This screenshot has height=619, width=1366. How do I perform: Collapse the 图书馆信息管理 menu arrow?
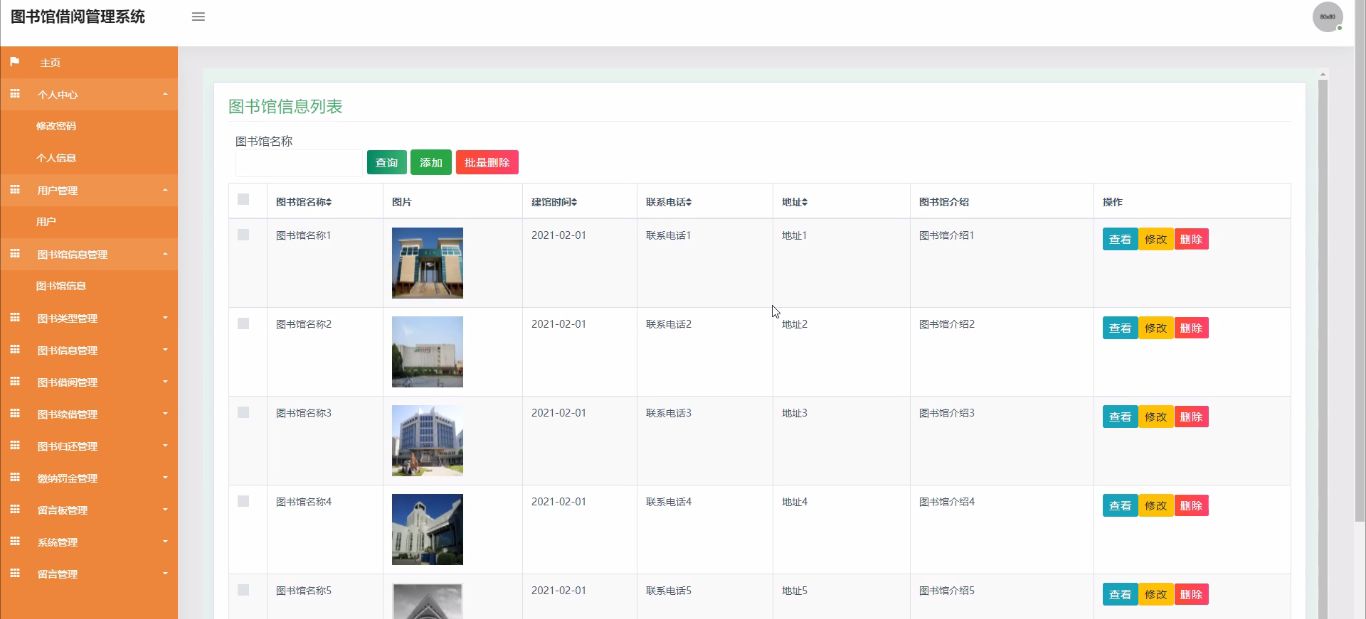click(165, 254)
